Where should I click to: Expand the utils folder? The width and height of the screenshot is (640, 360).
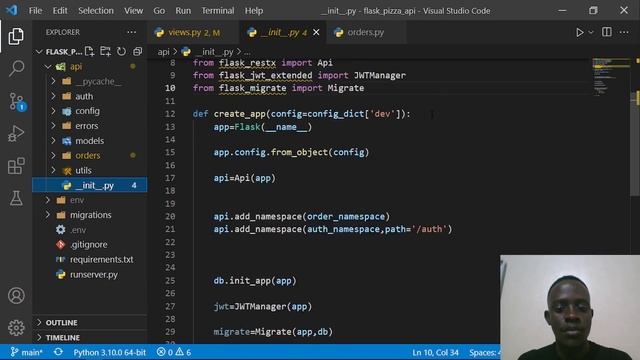pos(53,170)
